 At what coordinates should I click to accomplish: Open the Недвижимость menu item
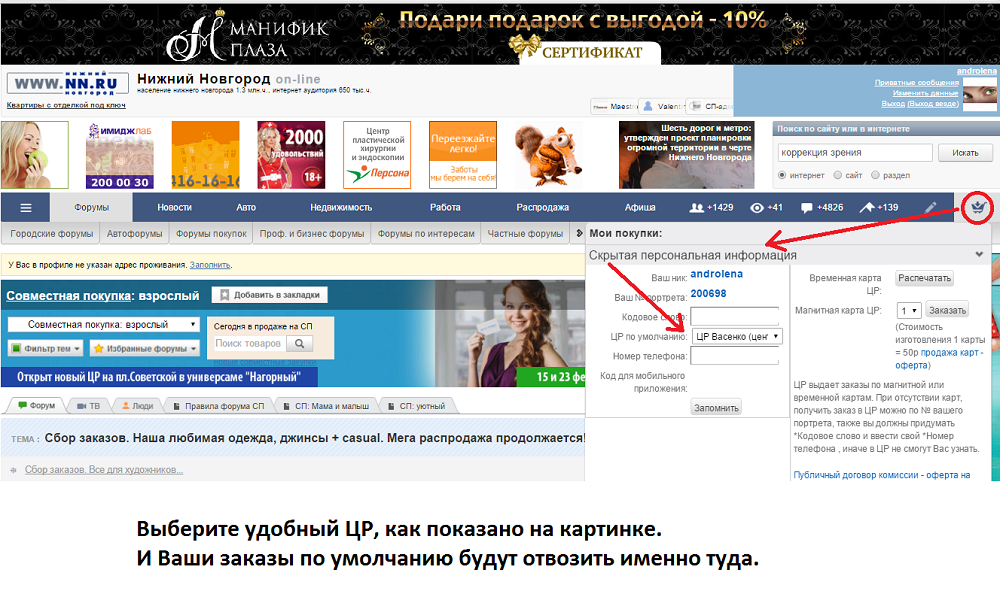click(x=341, y=207)
